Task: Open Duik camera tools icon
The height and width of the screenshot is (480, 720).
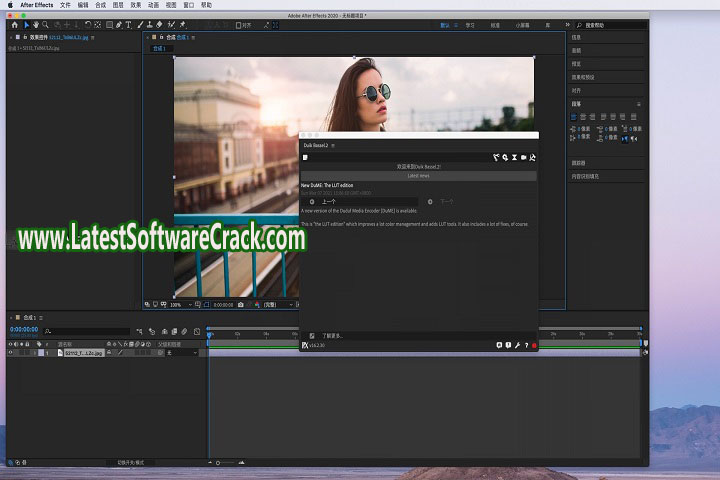Action: pyautogui.click(x=523, y=158)
